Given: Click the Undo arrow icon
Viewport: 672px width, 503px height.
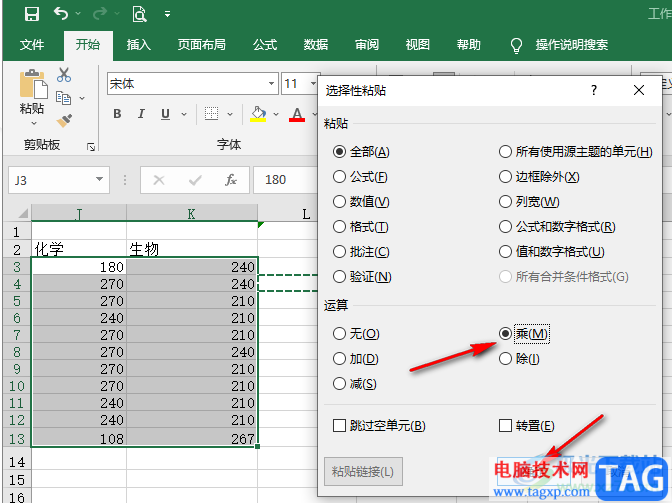Looking at the screenshot, I should (x=61, y=14).
